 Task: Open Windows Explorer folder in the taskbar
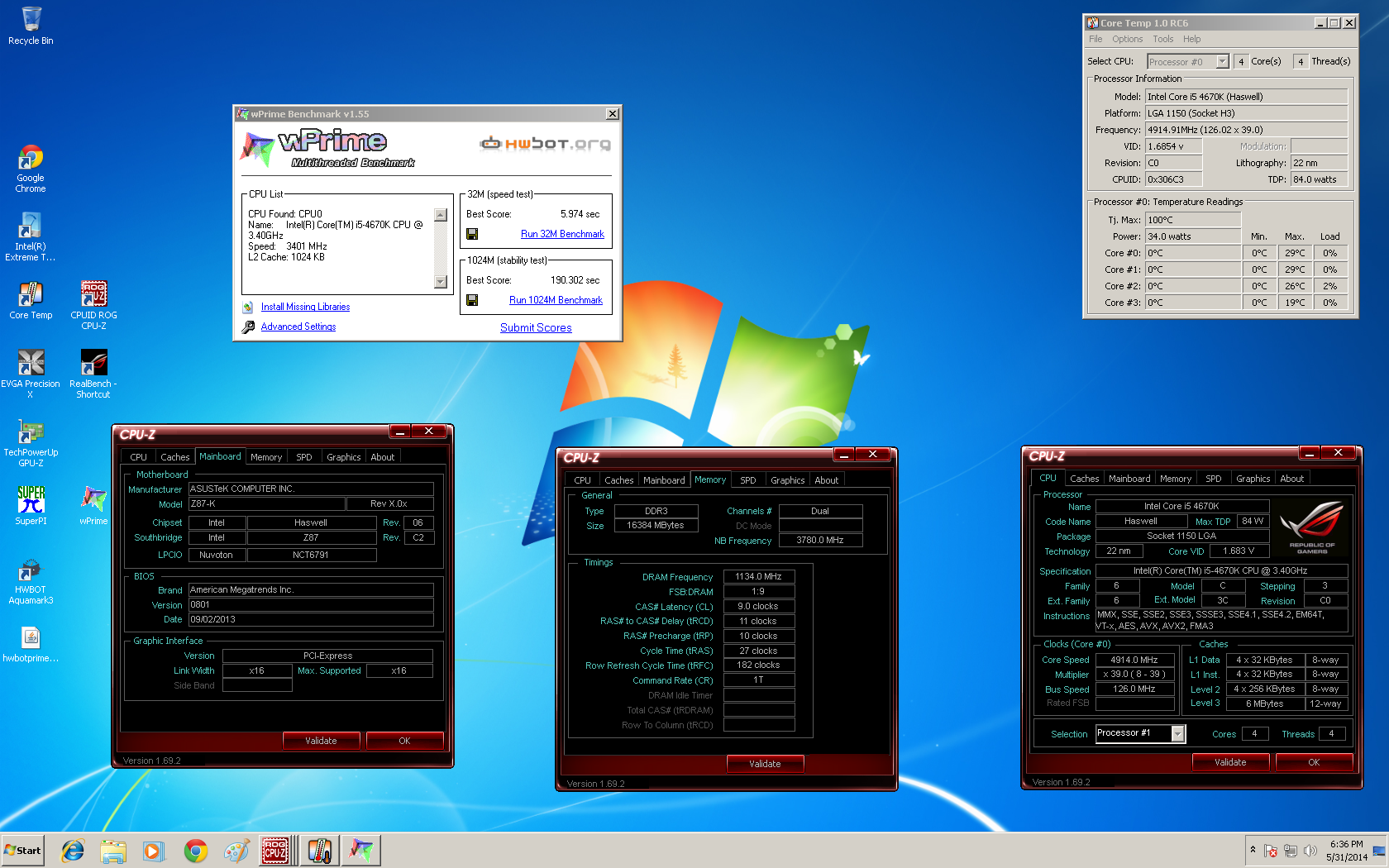coord(113,850)
